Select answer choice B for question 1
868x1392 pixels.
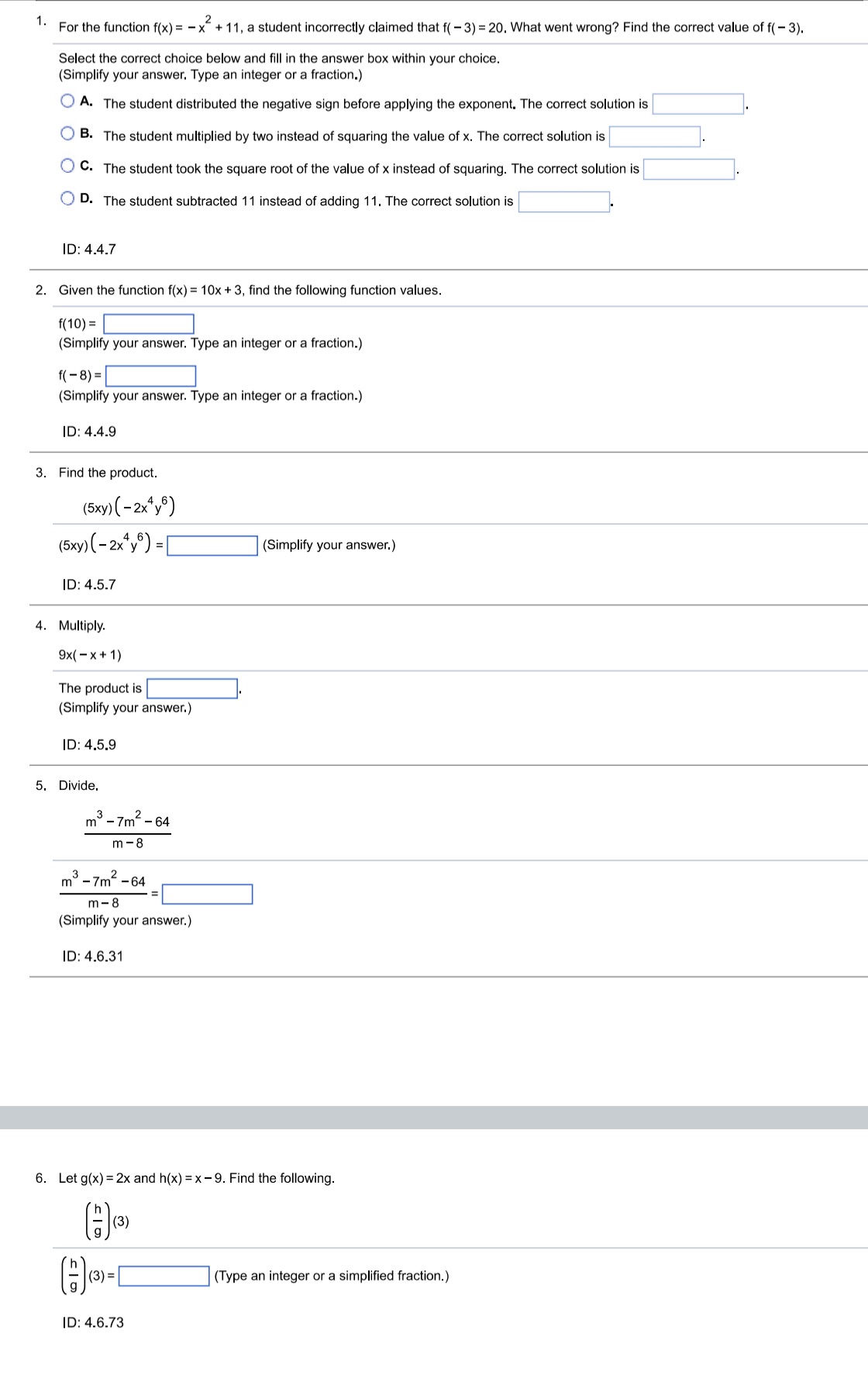[x=67, y=133]
